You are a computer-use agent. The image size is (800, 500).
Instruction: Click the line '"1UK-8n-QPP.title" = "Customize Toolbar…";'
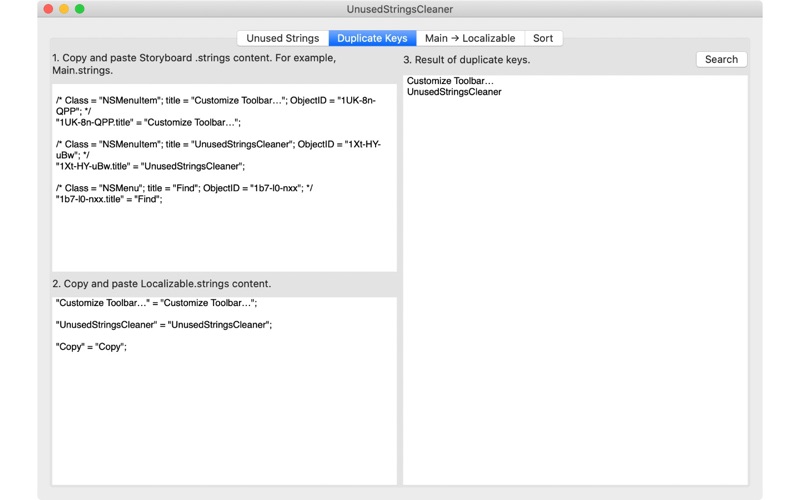[x=148, y=122]
